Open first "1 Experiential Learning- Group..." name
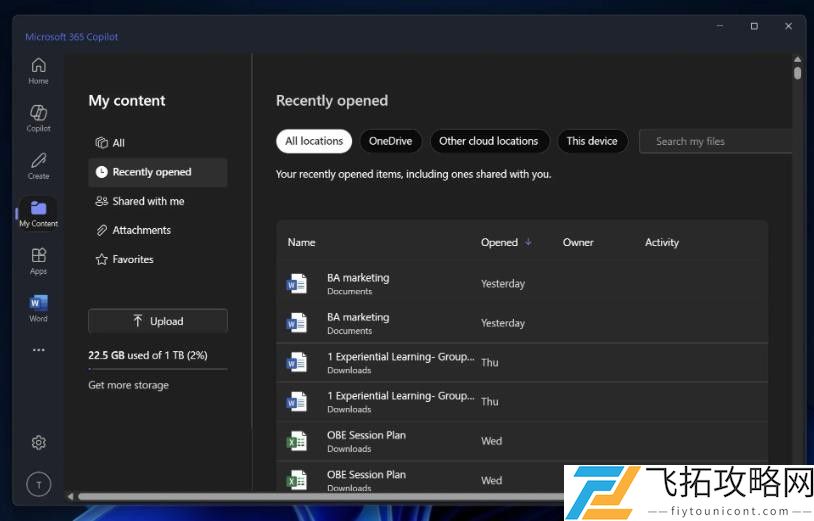The height and width of the screenshot is (521, 814). coord(401,357)
